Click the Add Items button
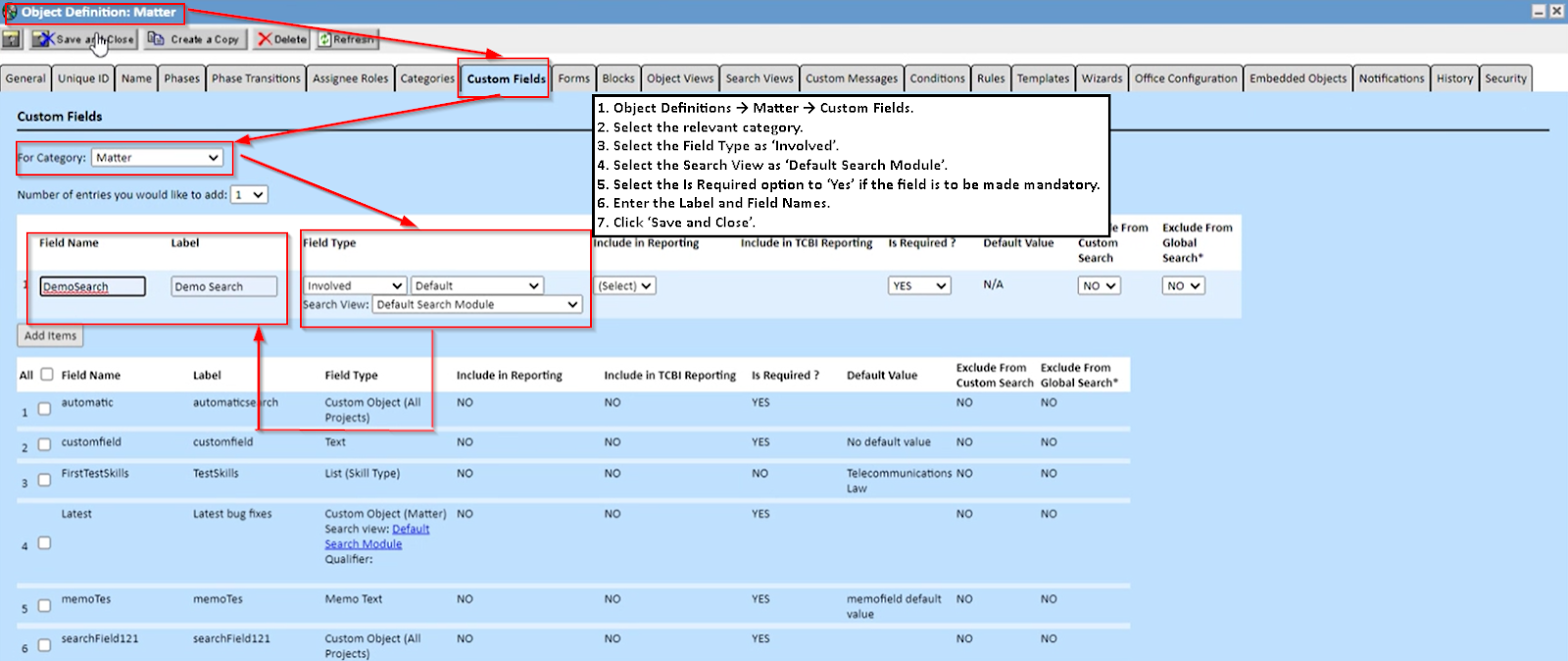Viewport: 1568px width, 661px height. [50, 335]
